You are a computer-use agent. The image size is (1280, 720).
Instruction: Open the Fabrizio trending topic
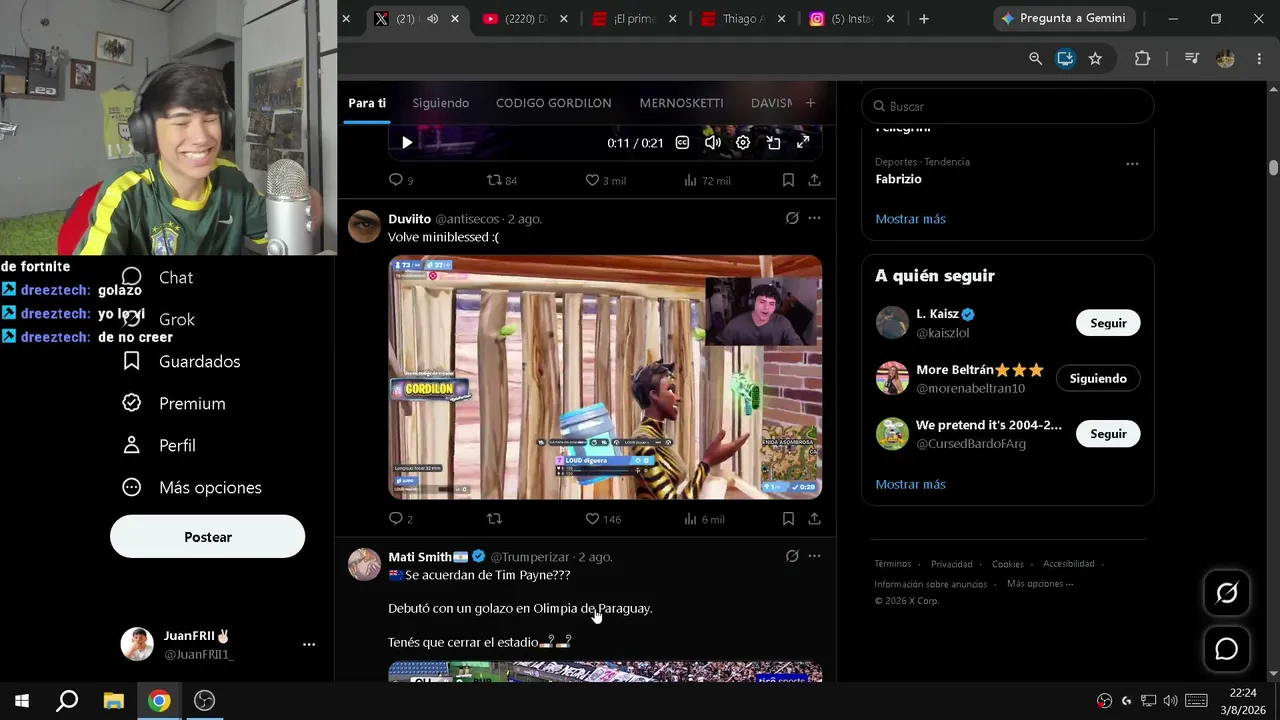tap(898, 179)
